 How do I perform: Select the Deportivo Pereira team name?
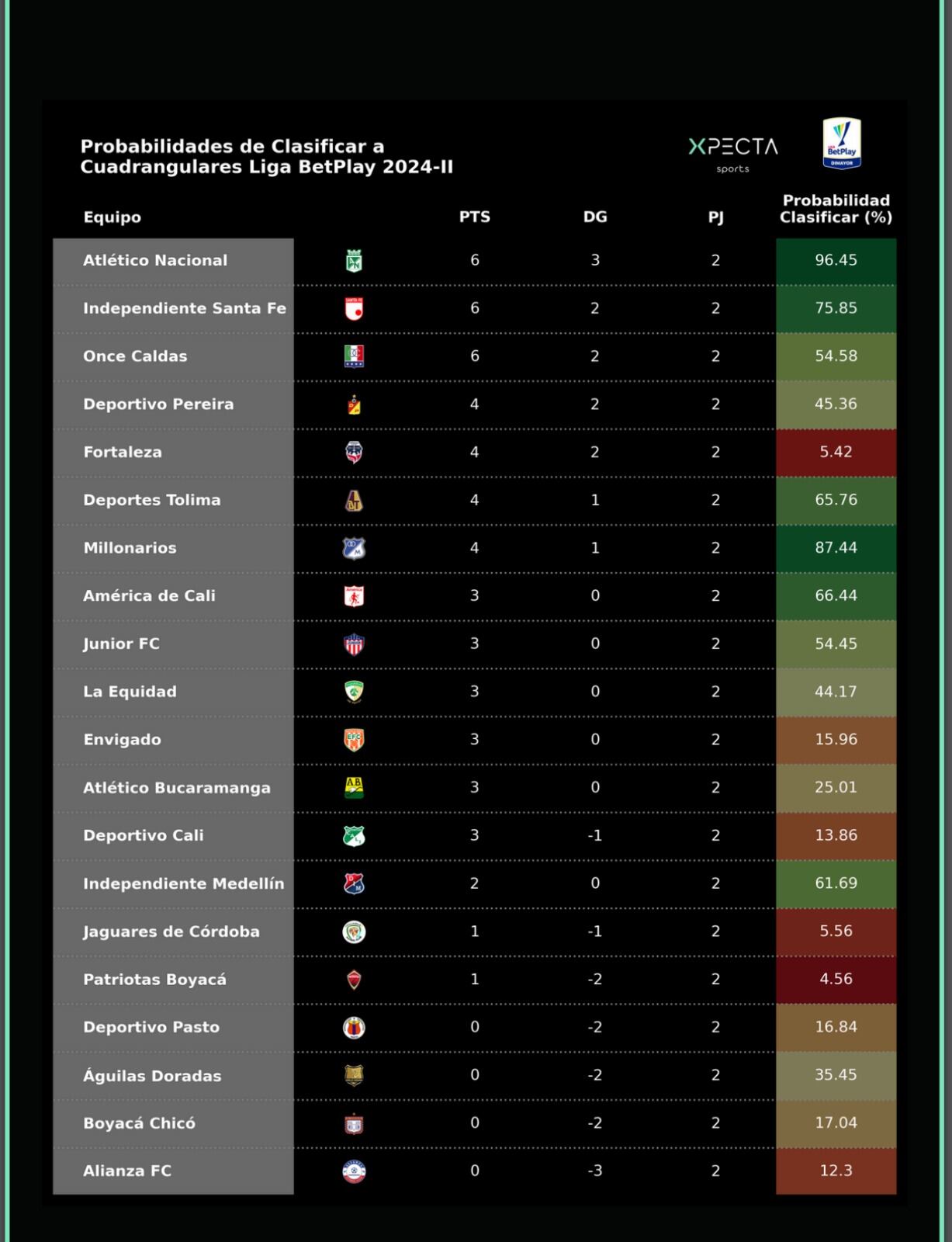tap(158, 404)
